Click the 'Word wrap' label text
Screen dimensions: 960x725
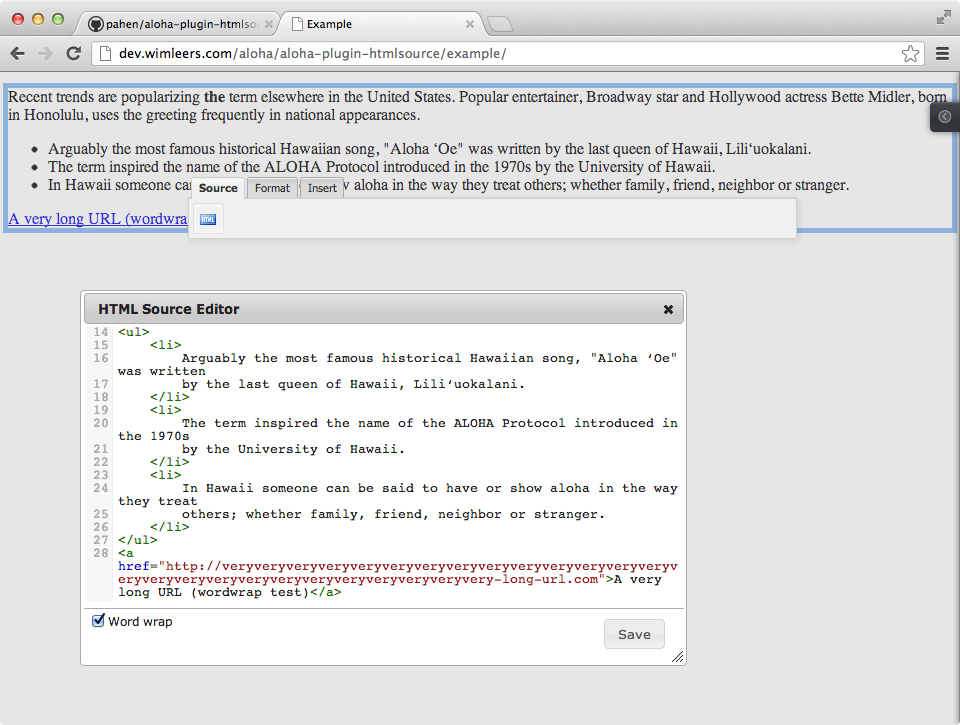click(140, 622)
